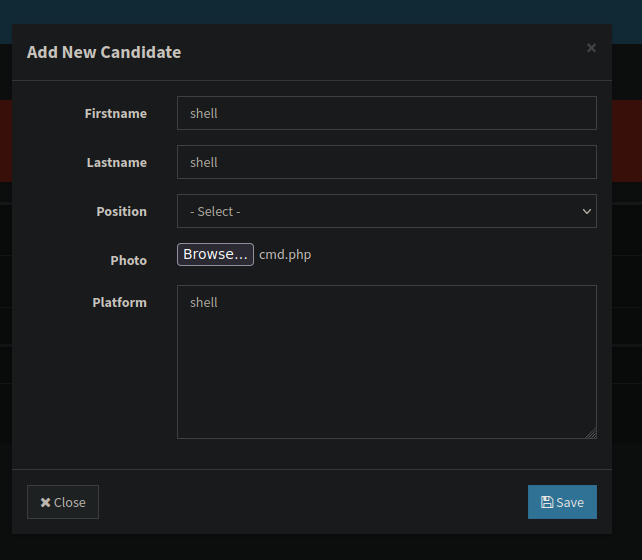Image resolution: width=642 pixels, height=560 pixels.
Task: Focus the Lastname input field
Action: (386, 162)
